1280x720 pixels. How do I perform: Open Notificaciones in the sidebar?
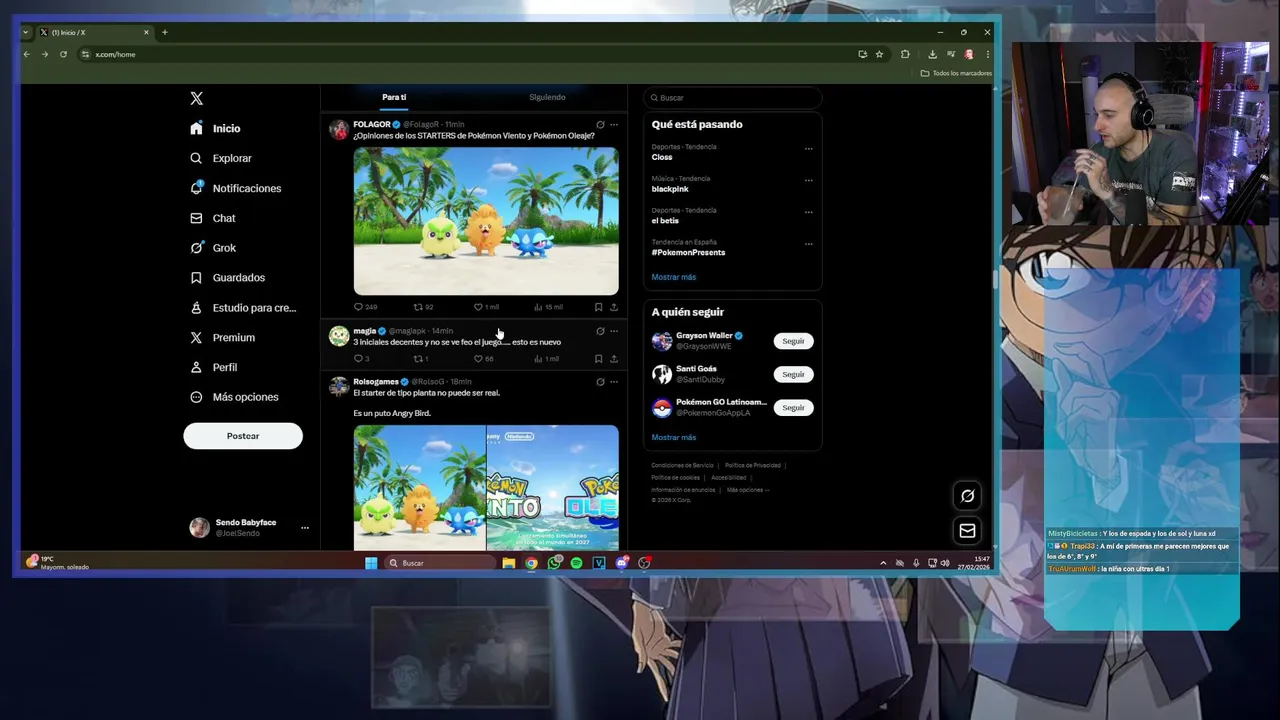click(236, 188)
